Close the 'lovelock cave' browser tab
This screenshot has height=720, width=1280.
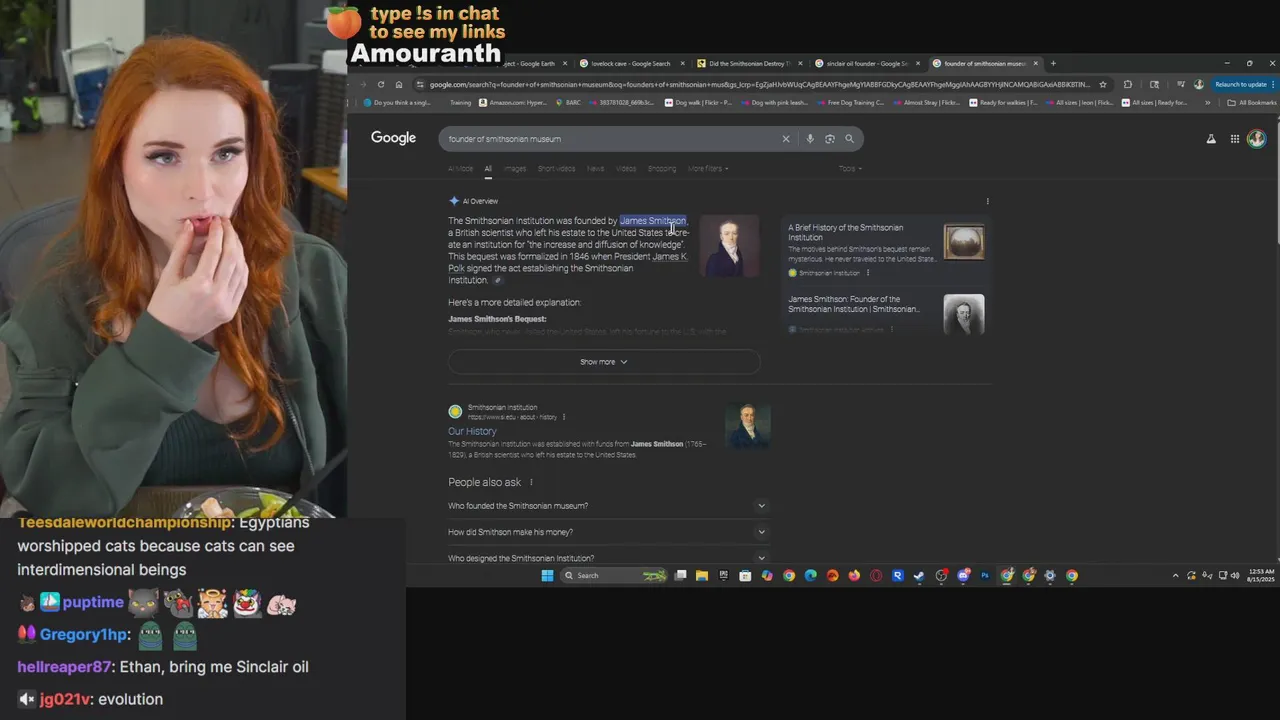(x=683, y=63)
